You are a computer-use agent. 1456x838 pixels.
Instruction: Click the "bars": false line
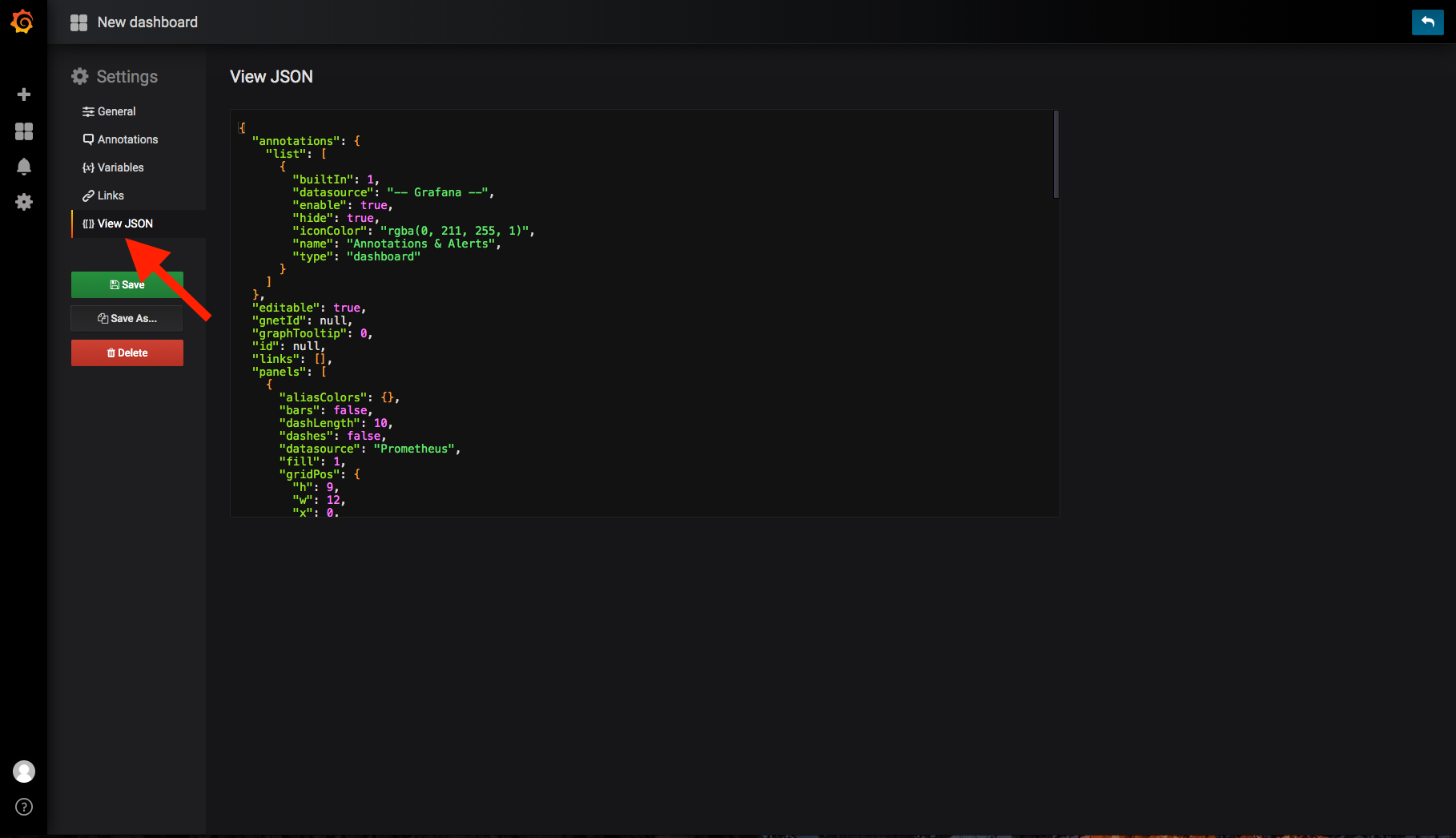pos(326,410)
